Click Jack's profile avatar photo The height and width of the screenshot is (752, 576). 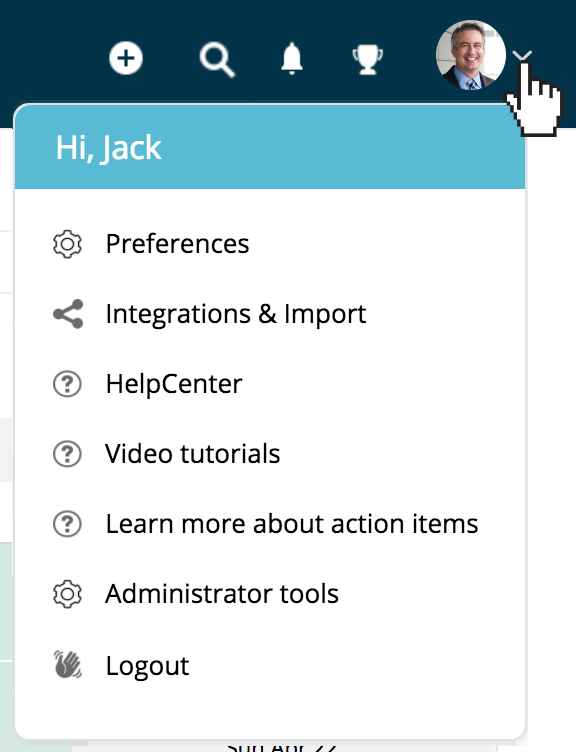470,55
